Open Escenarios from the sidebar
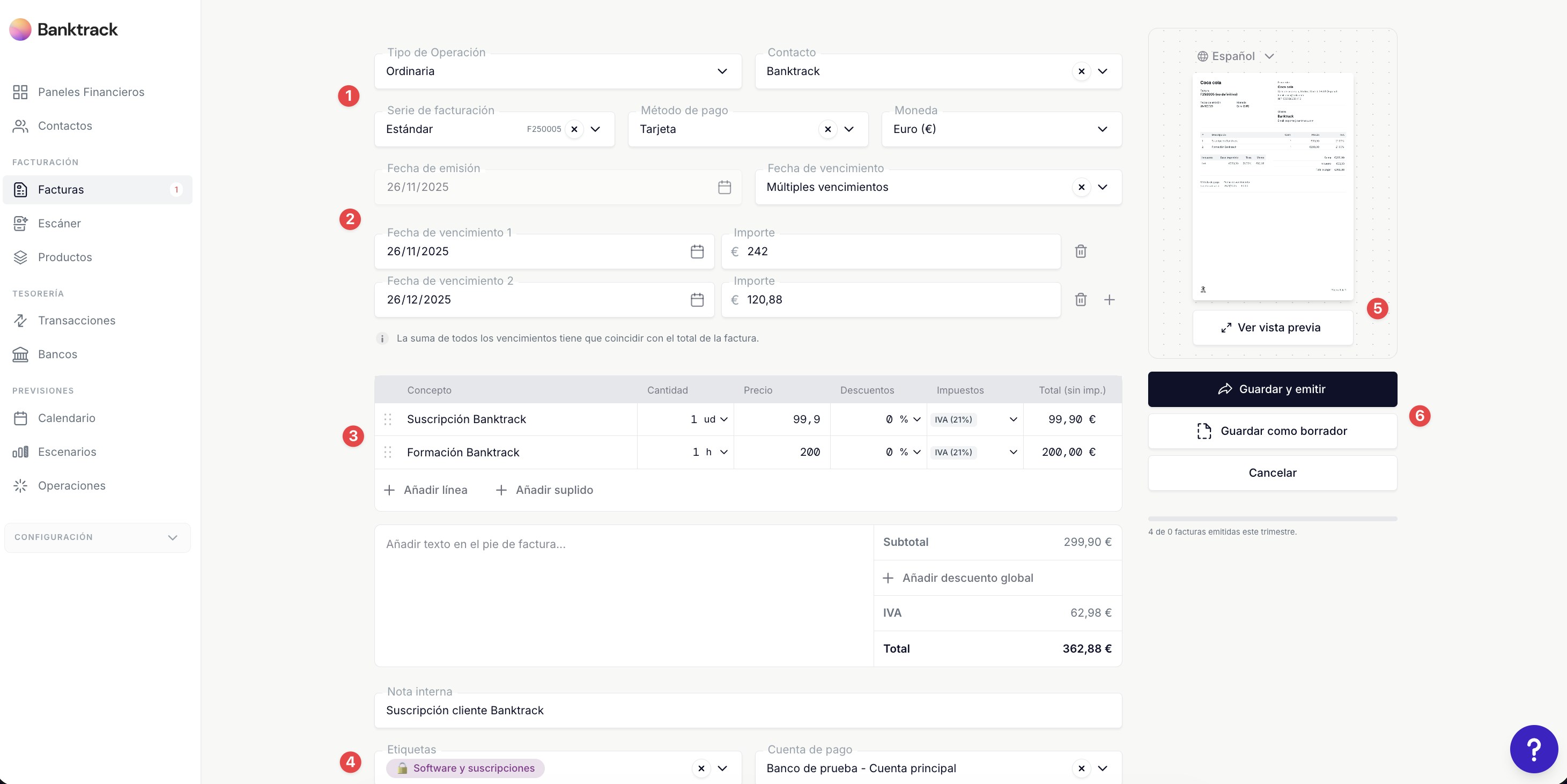This screenshot has width=1567, height=784. pos(67,452)
